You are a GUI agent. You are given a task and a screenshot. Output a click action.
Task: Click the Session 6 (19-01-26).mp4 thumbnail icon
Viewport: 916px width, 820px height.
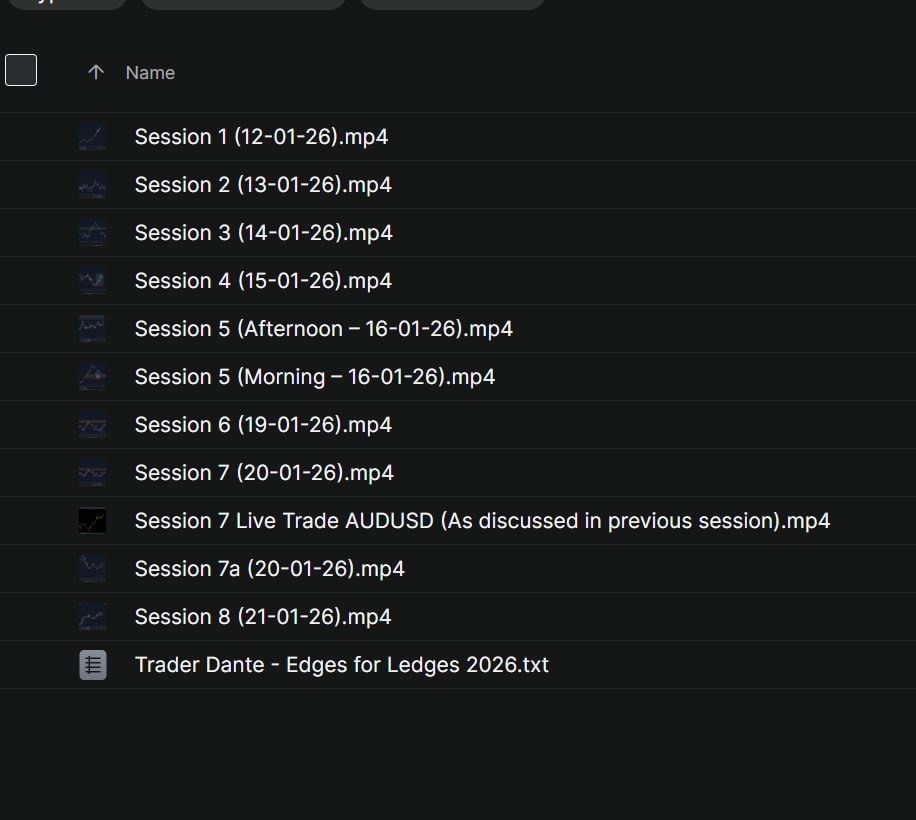[92, 425]
